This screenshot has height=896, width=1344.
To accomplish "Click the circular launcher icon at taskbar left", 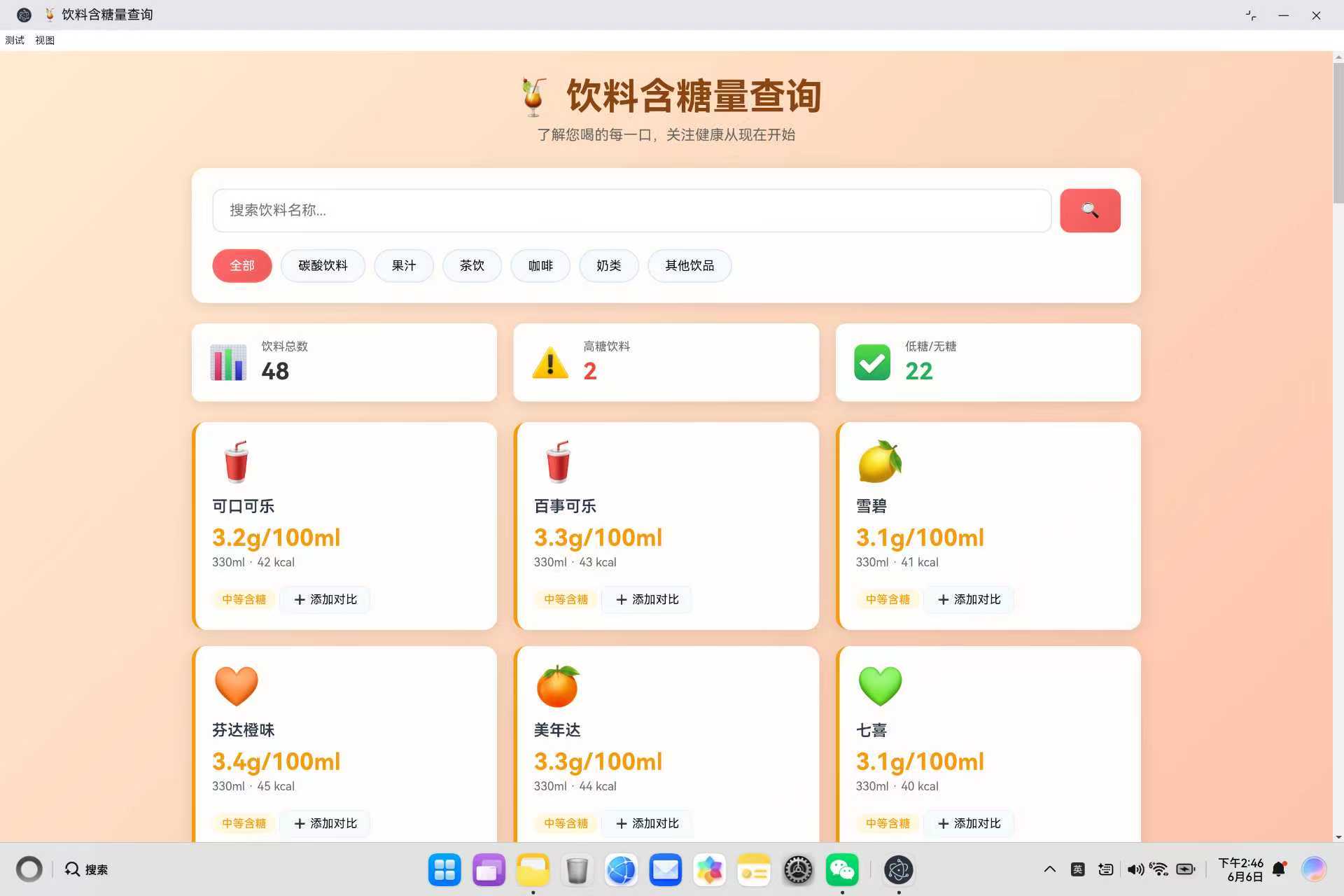I will [x=29, y=869].
